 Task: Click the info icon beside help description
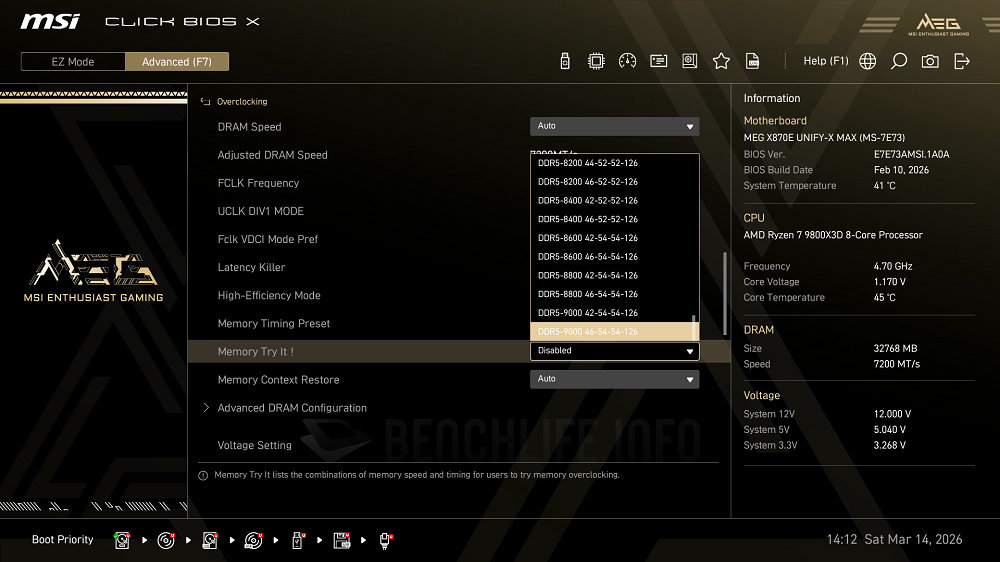203,475
